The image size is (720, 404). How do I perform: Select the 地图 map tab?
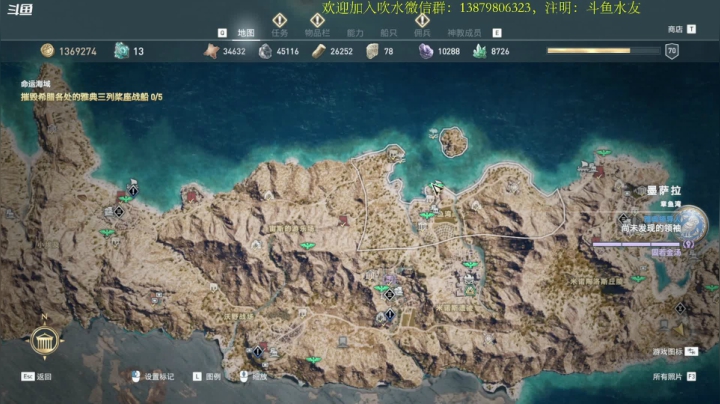pos(246,33)
